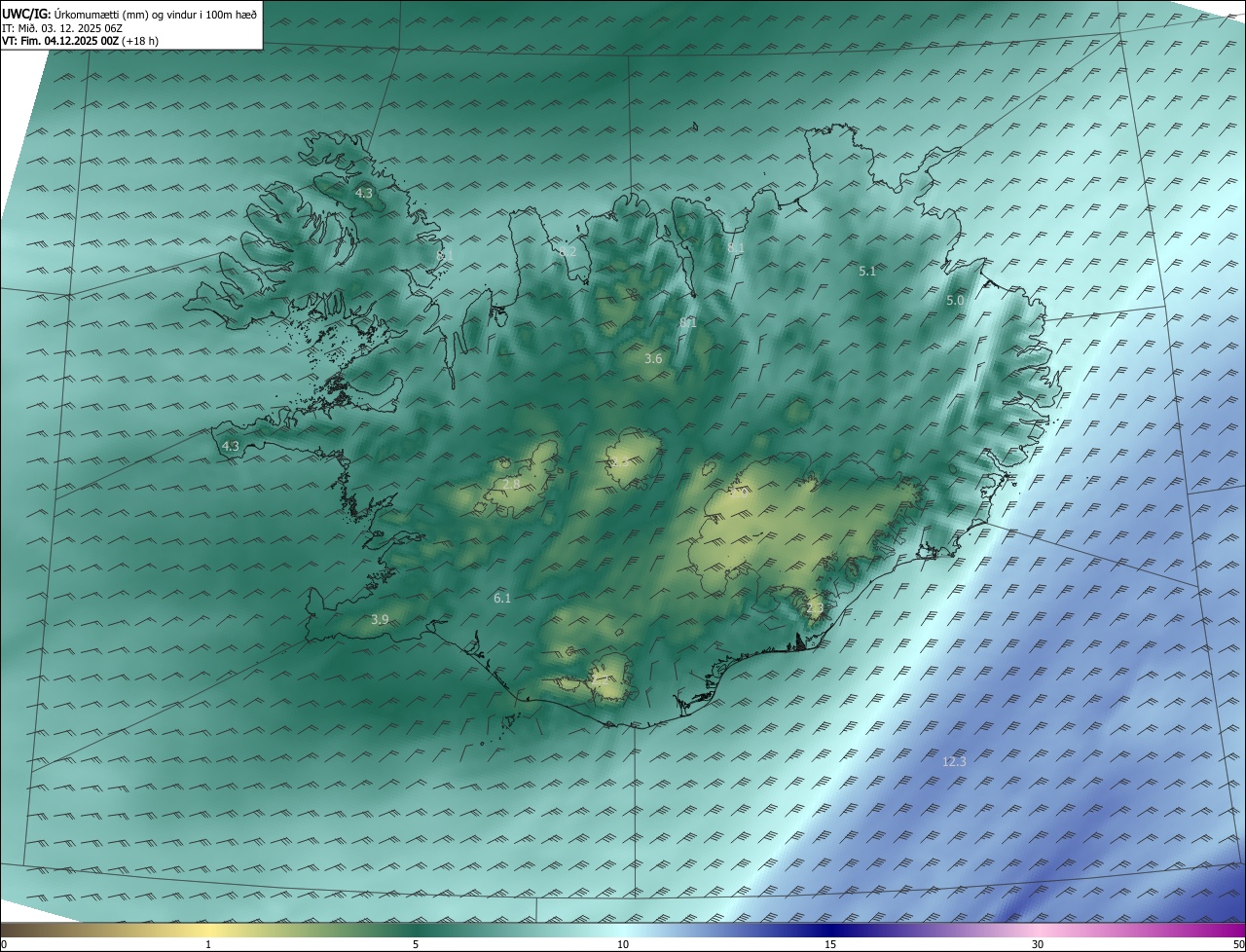This screenshot has height=952, width=1246.
Task: Click the '30' tick label on color scale
Action: [x=1038, y=944]
